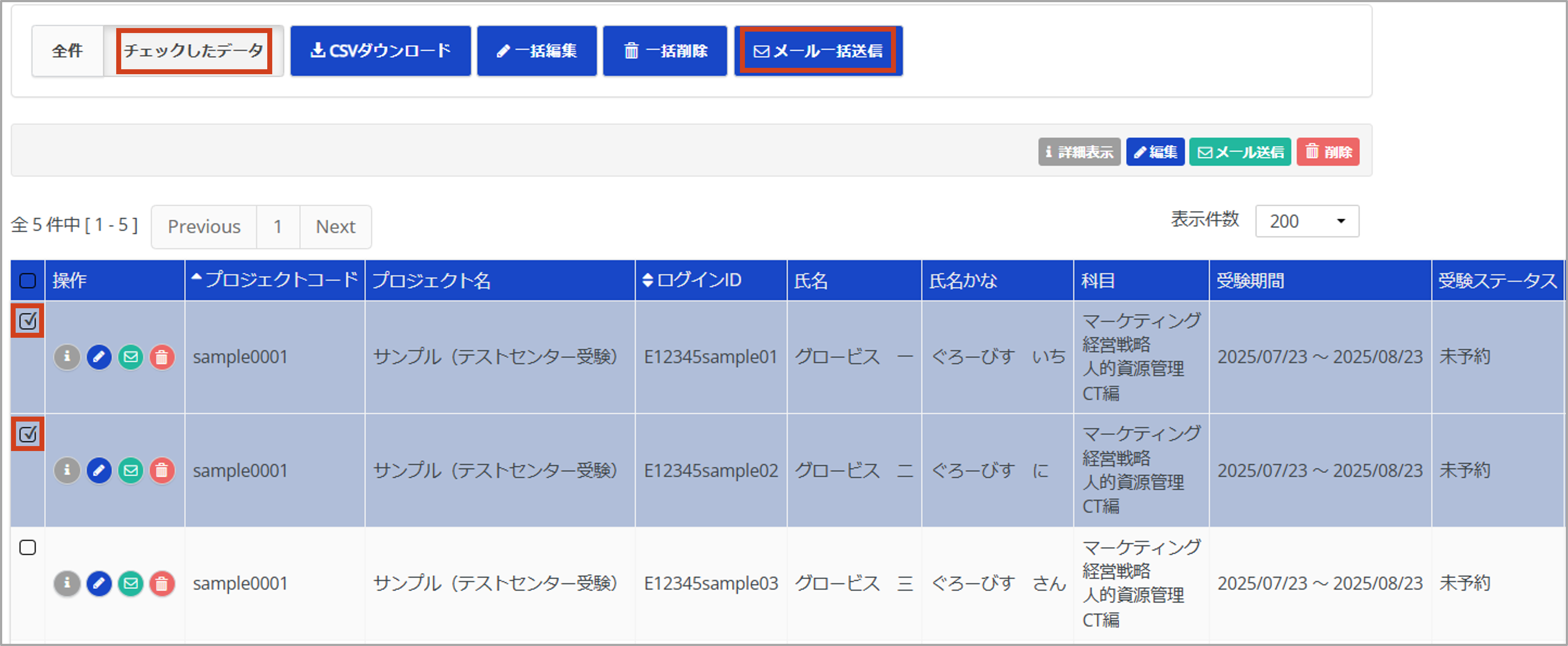
Task: Click the blue 編集 legend button
Action: pyautogui.click(x=1155, y=151)
